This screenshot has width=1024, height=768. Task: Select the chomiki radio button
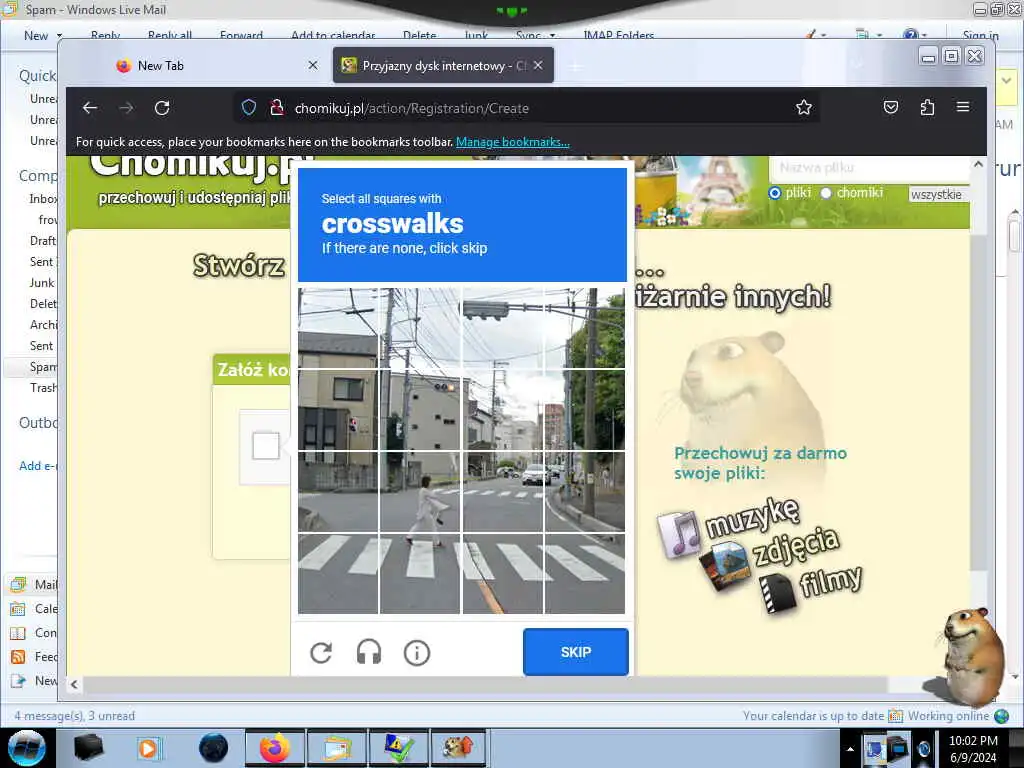pyautogui.click(x=826, y=193)
